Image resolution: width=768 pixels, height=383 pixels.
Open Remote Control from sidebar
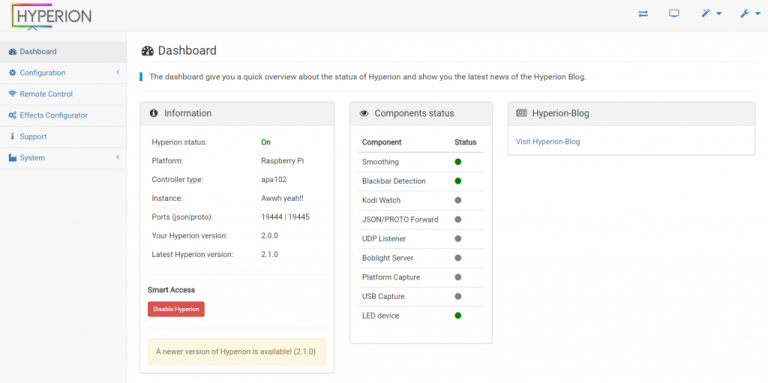coord(63,94)
